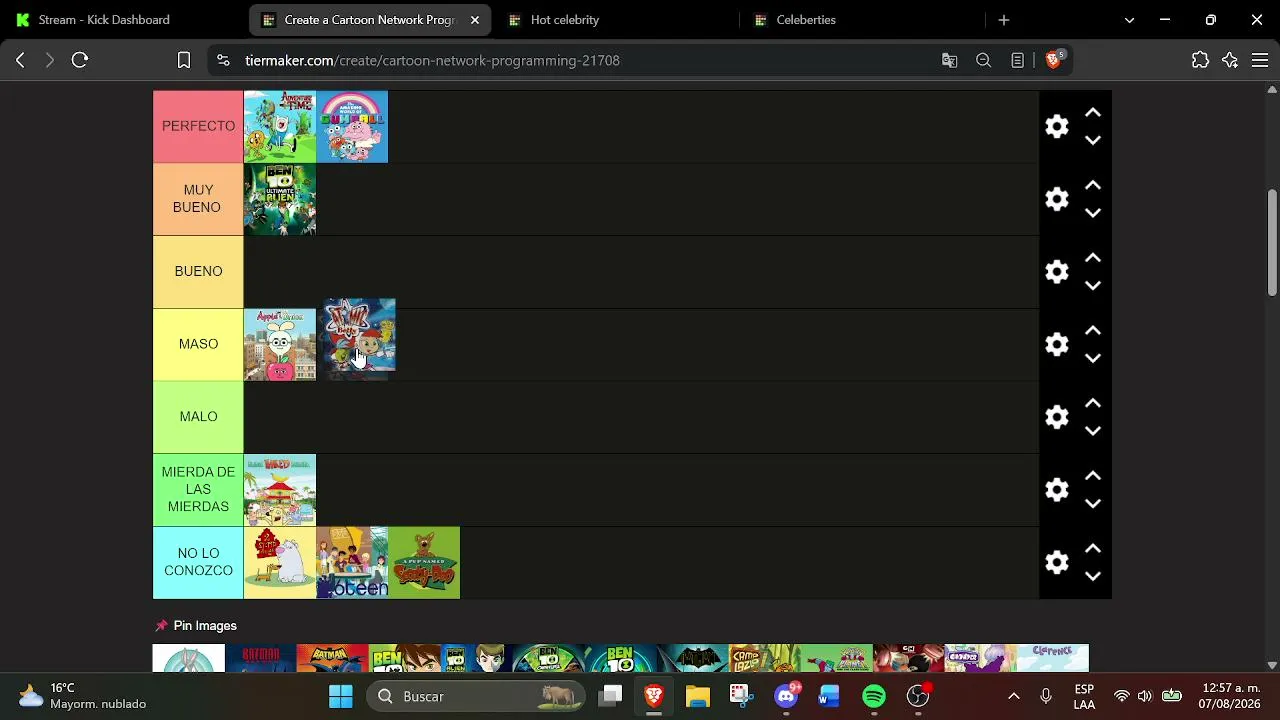Move MASO tier up with its up arrow

pyautogui.click(x=1093, y=330)
